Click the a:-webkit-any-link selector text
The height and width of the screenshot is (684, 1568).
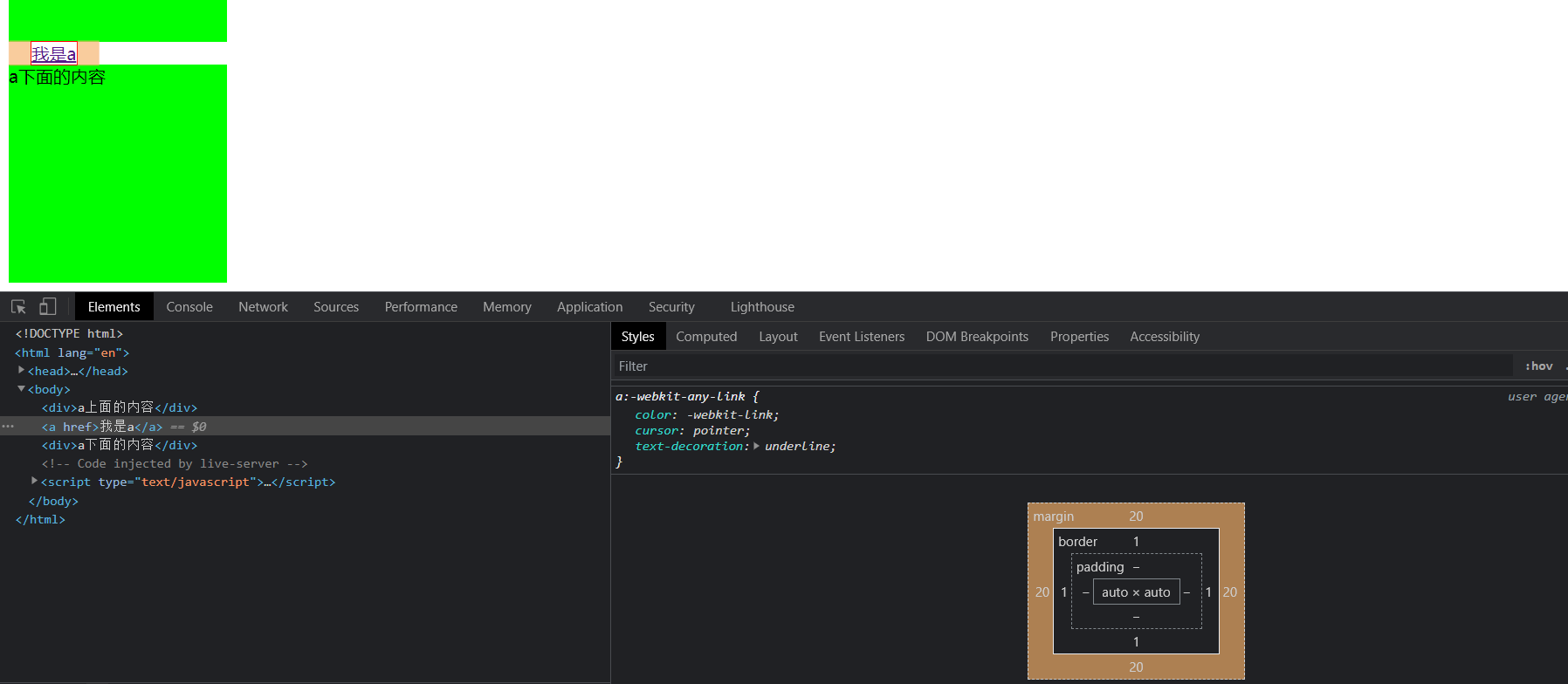[680, 396]
